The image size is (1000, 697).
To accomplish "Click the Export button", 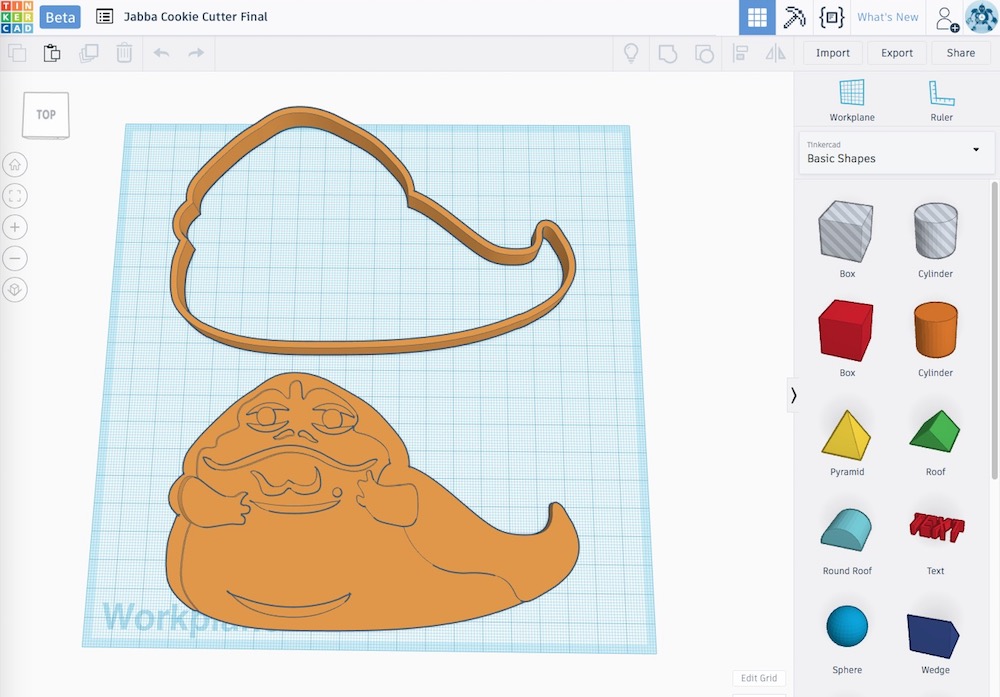I will click(x=897, y=53).
